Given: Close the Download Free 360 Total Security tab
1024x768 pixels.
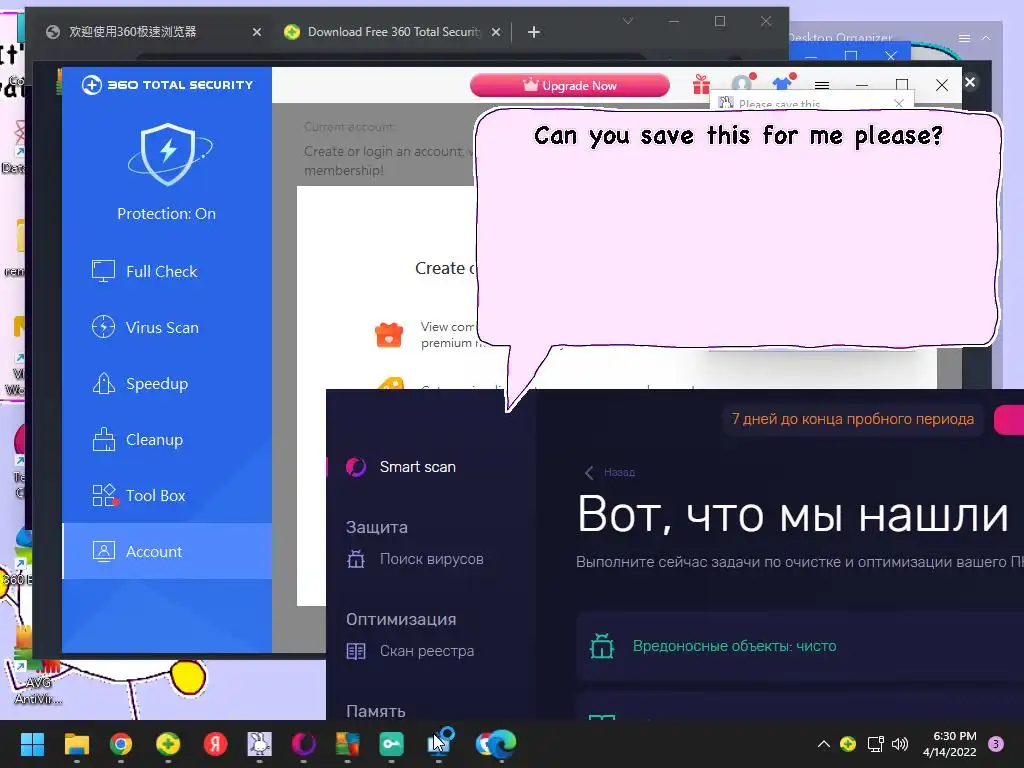Looking at the screenshot, I should [x=496, y=32].
